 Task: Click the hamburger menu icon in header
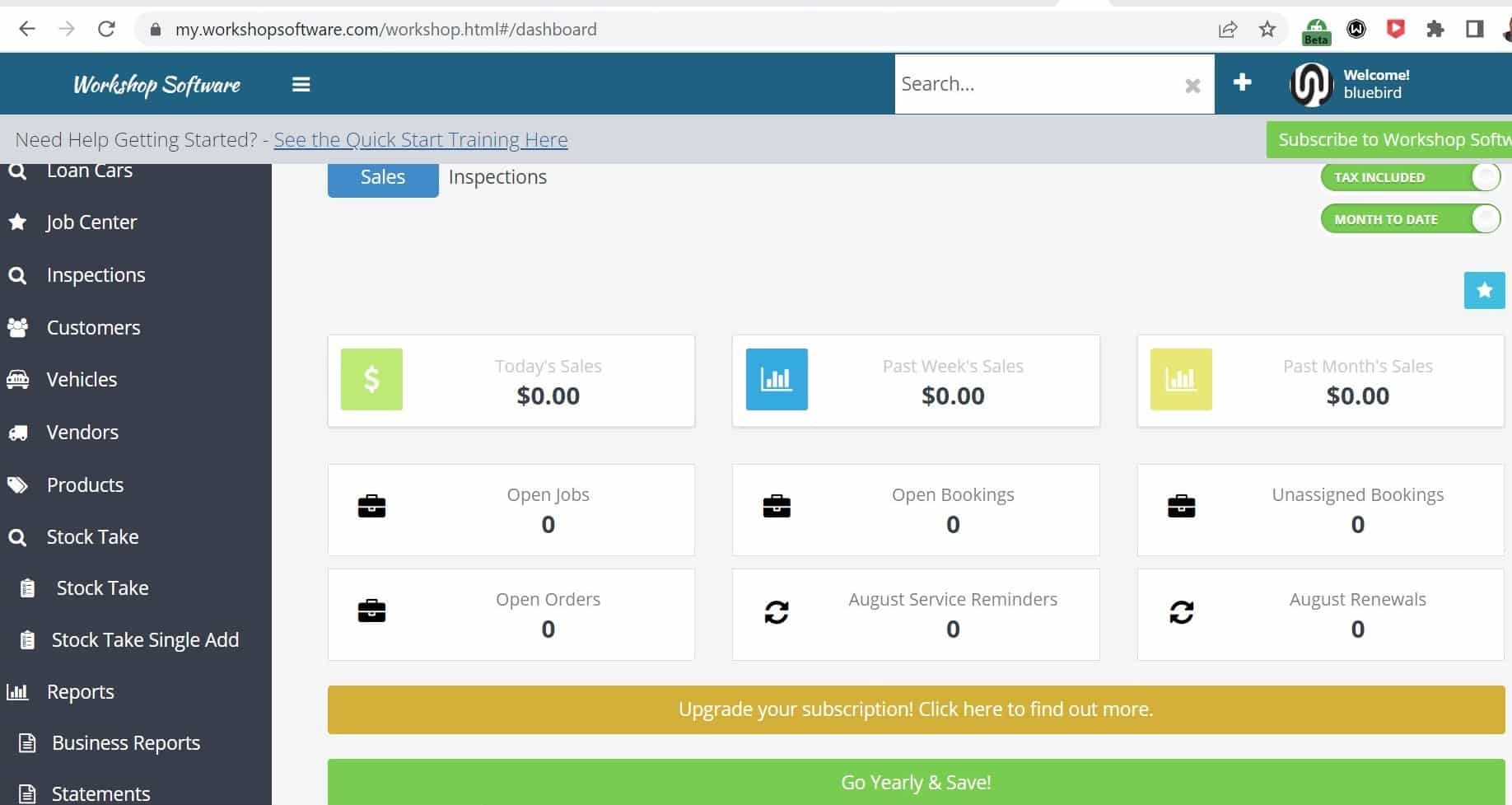pyautogui.click(x=301, y=84)
